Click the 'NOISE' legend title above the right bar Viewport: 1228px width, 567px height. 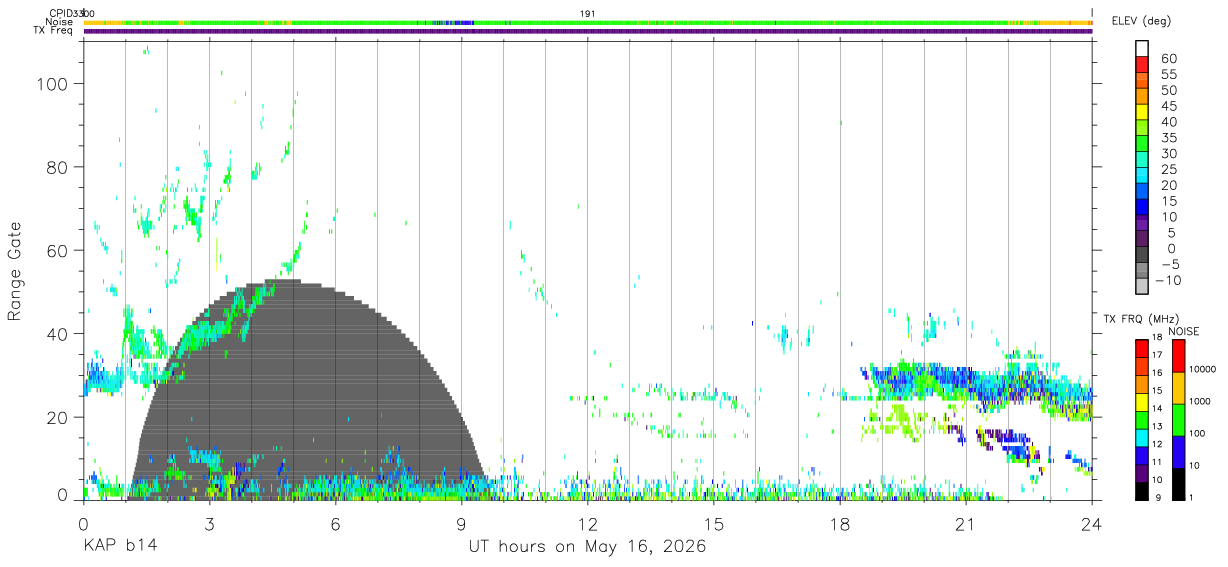(x=1183, y=331)
